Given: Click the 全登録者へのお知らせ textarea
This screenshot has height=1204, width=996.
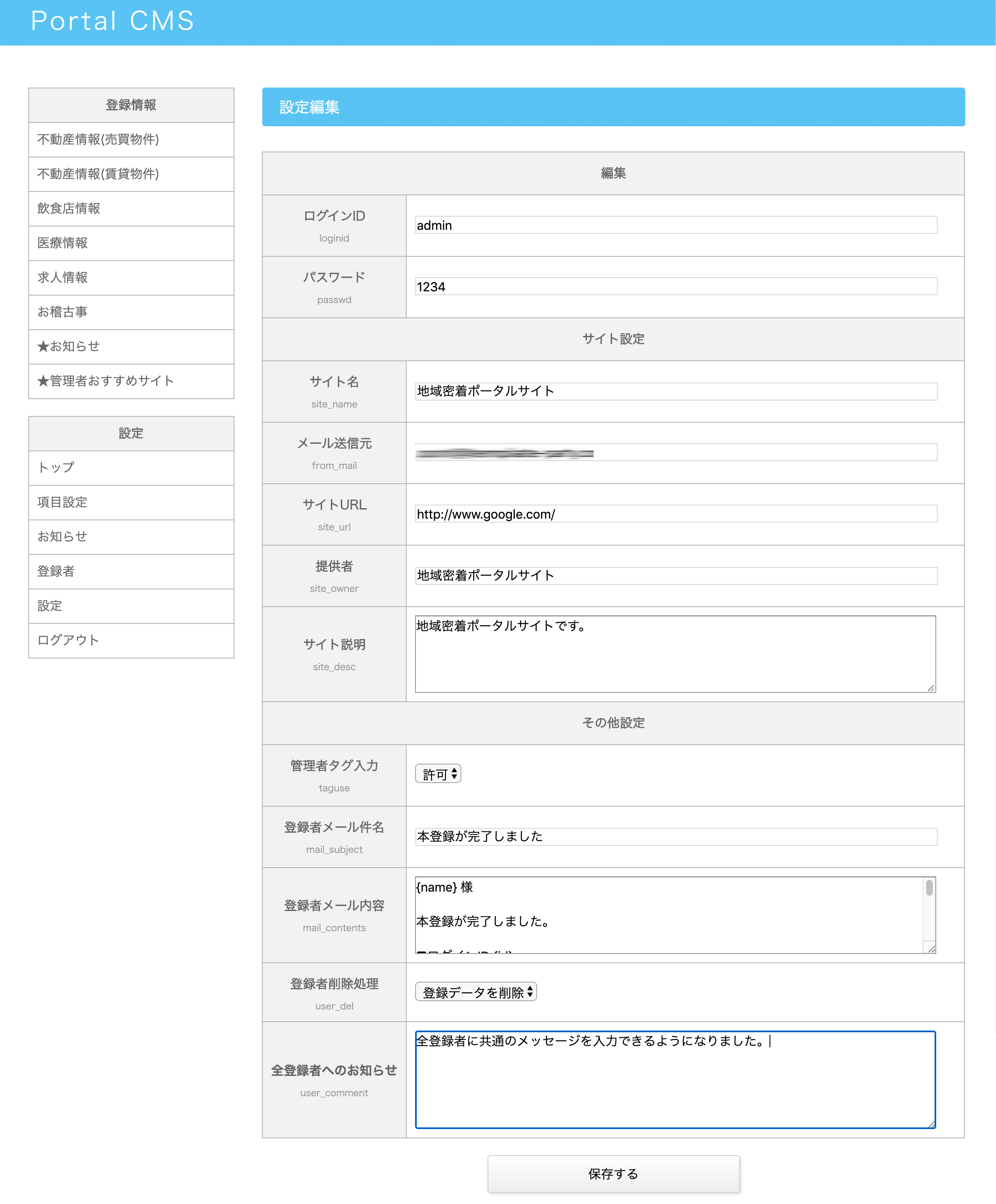Looking at the screenshot, I should 676,1079.
